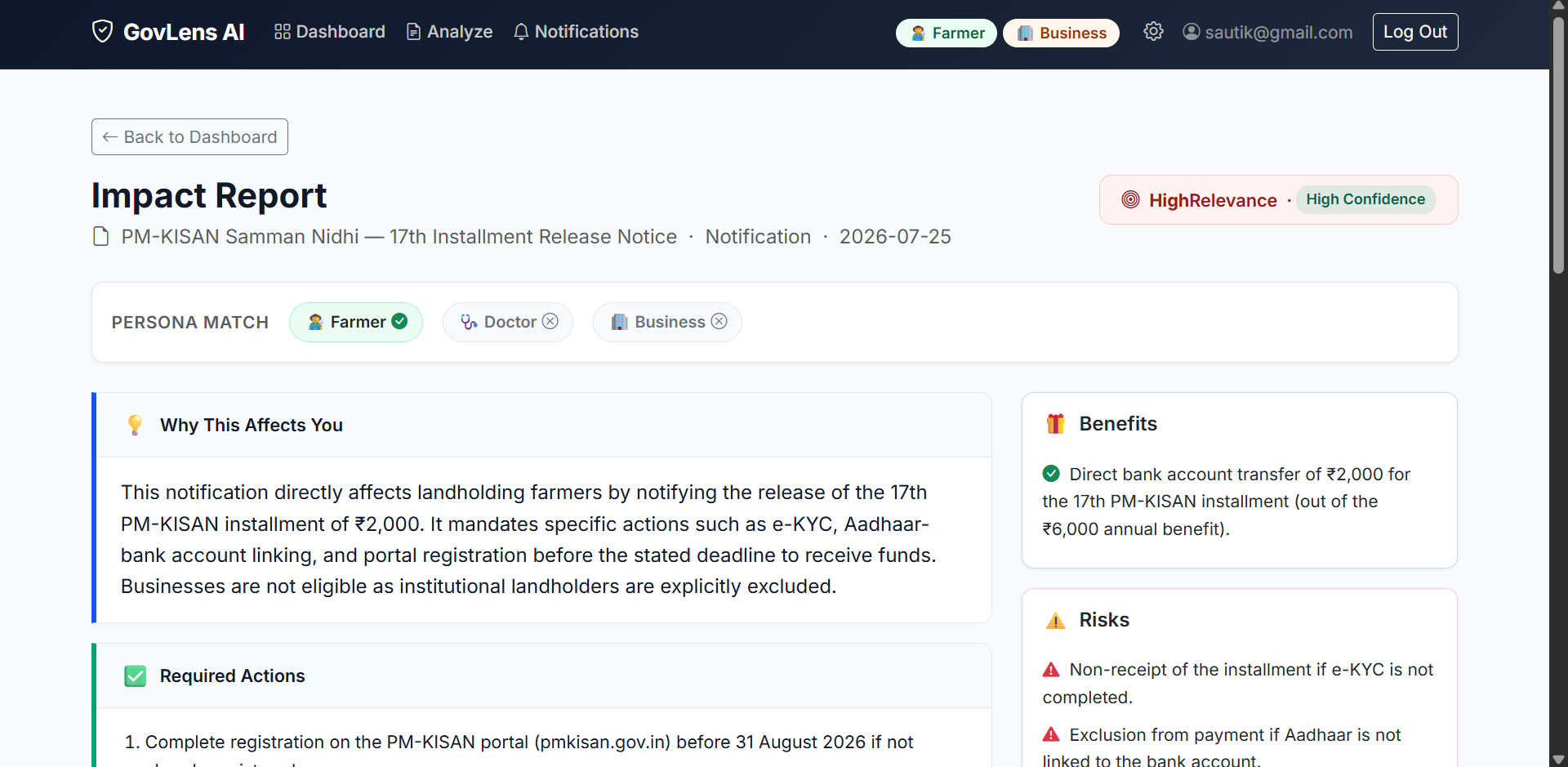Image resolution: width=1568 pixels, height=767 pixels.
Task: Click the Log Out button
Action: 1415,32
